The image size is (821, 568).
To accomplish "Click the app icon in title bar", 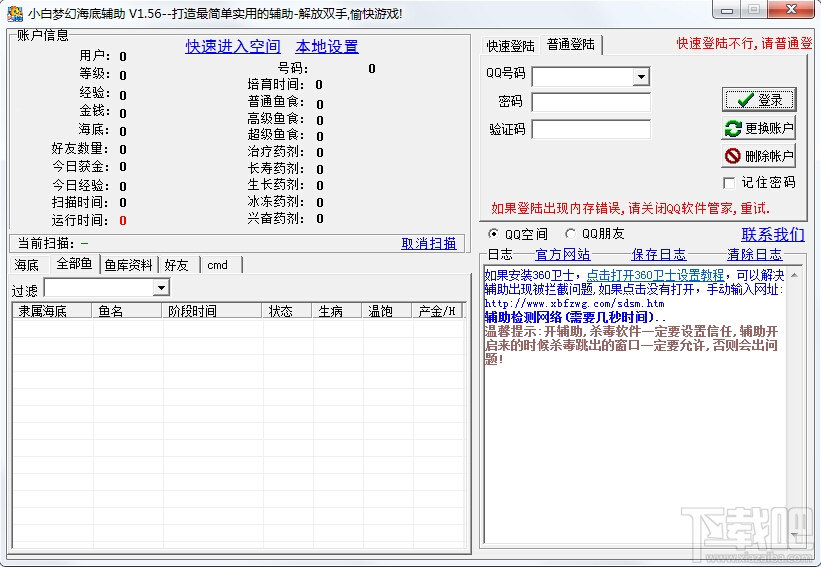I will (x=15, y=13).
